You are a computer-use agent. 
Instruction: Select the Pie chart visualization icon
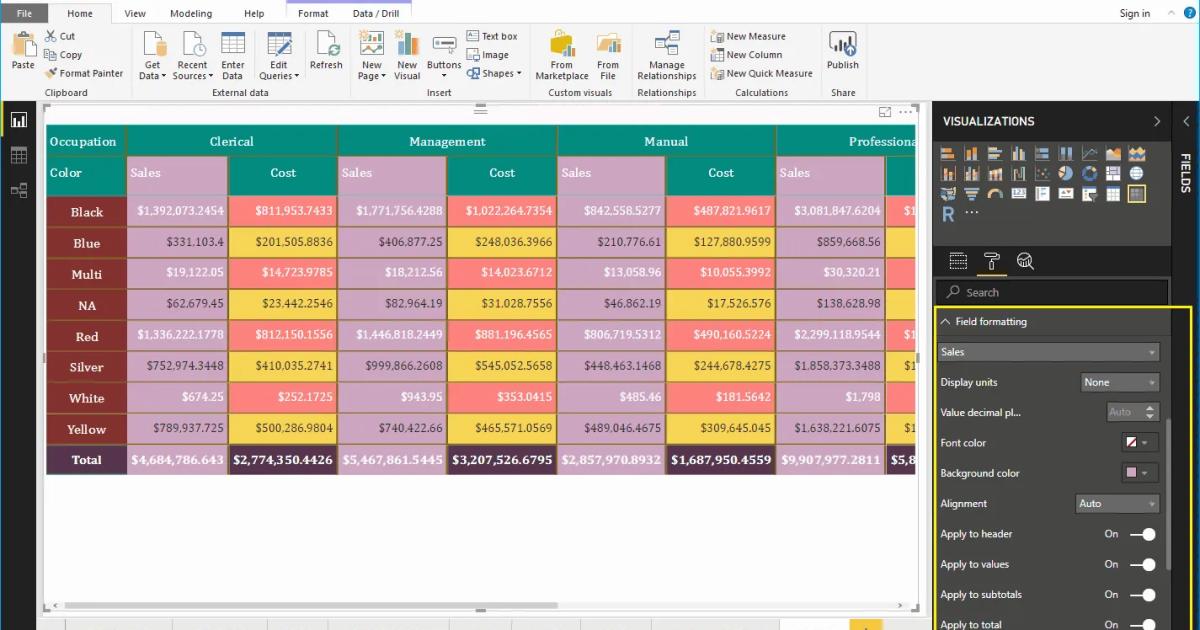1064,172
